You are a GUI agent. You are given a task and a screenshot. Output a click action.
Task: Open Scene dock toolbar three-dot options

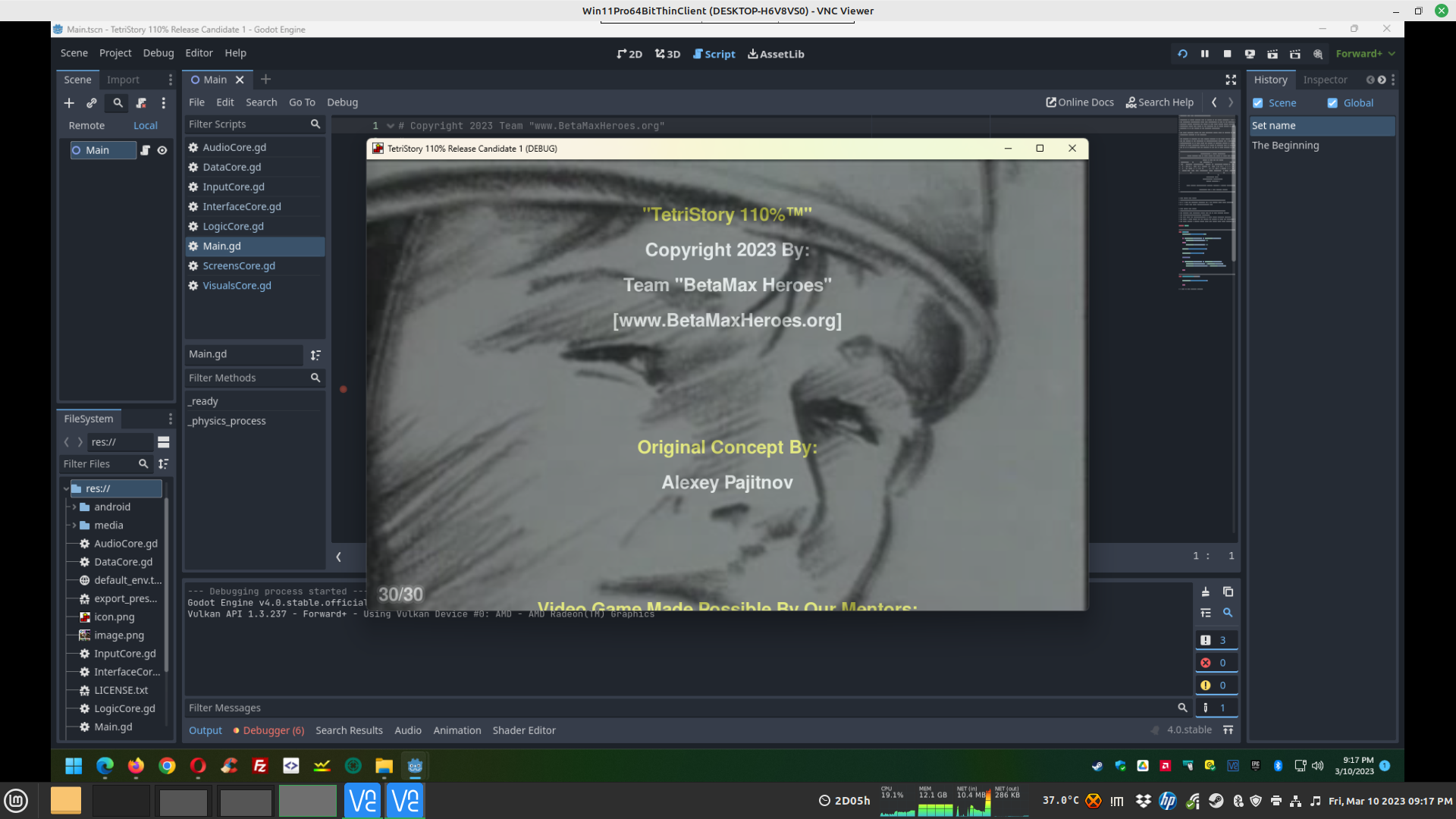163,103
